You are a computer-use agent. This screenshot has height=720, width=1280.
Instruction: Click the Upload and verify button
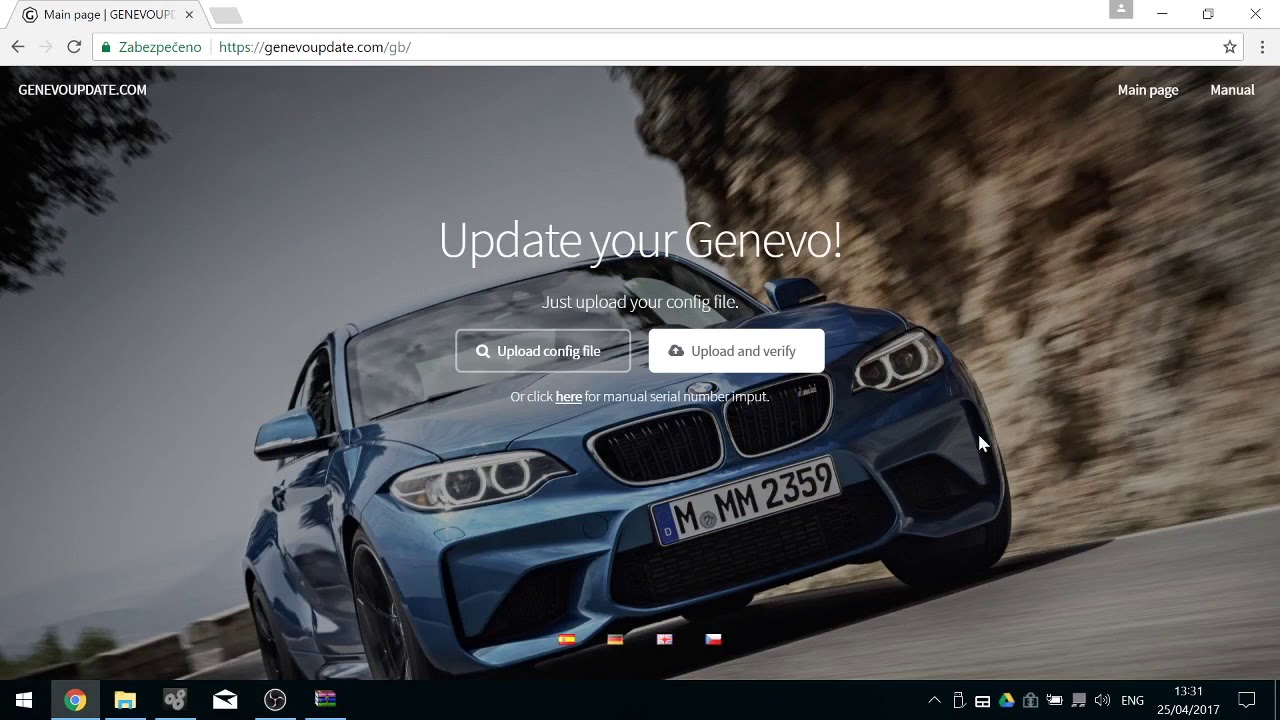(x=737, y=351)
